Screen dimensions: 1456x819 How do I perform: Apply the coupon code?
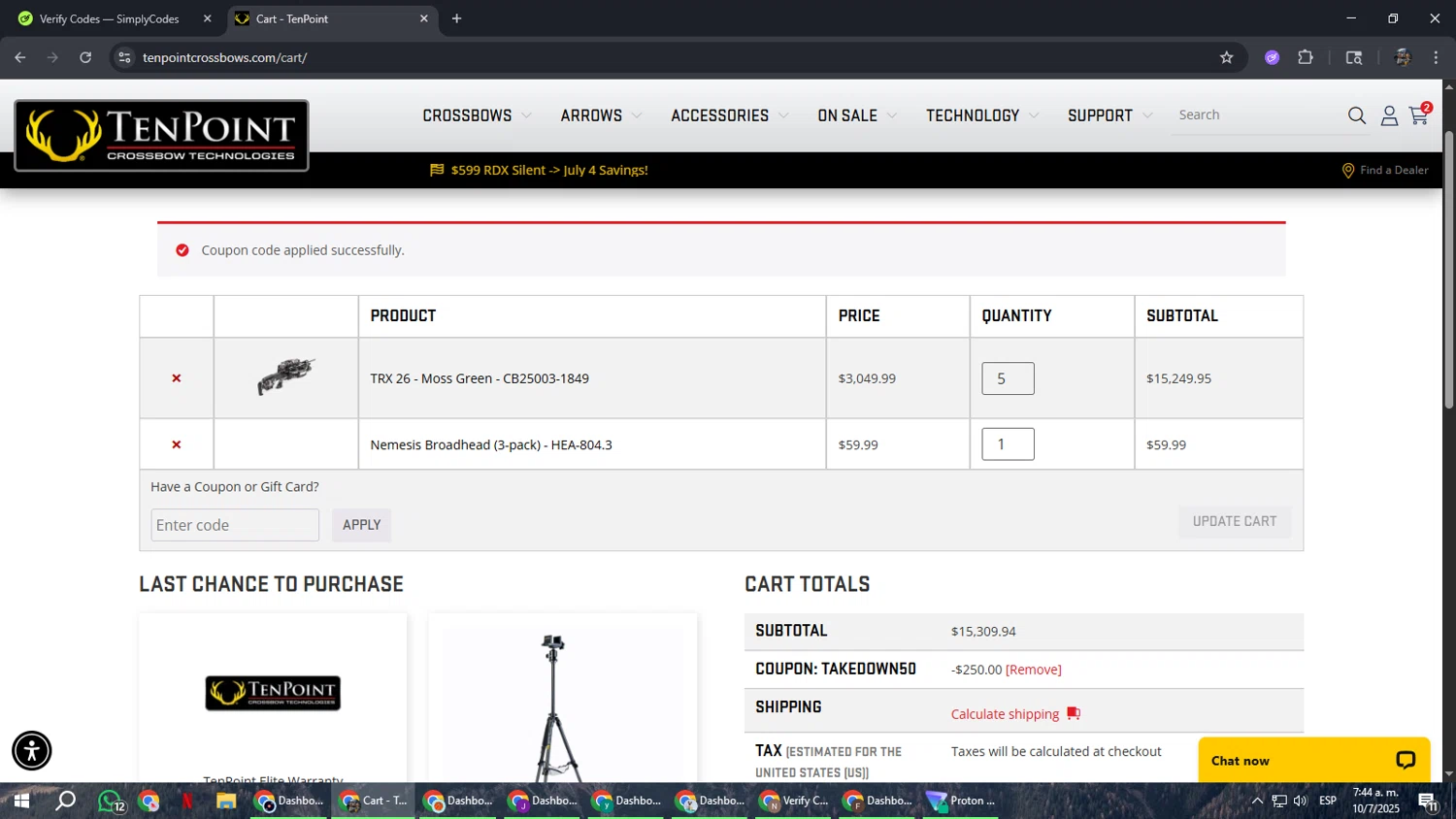pos(361,525)
